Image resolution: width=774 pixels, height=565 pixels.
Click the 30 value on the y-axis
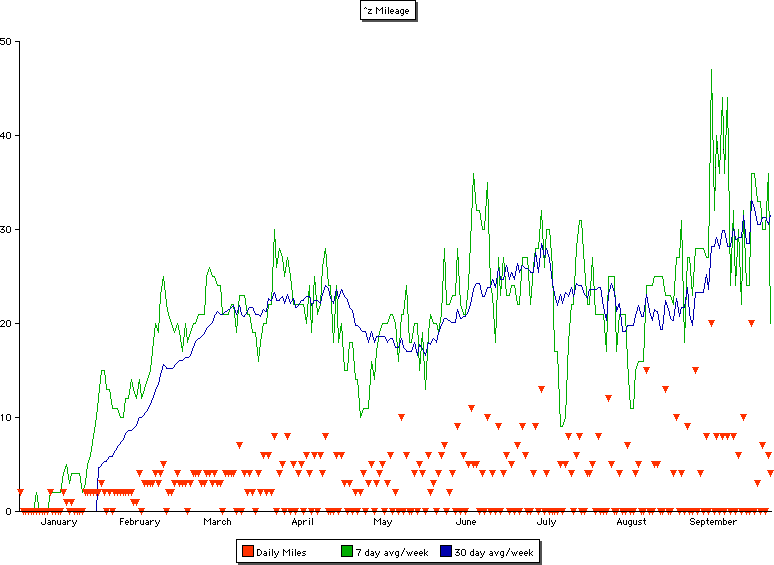pos(5,229)
